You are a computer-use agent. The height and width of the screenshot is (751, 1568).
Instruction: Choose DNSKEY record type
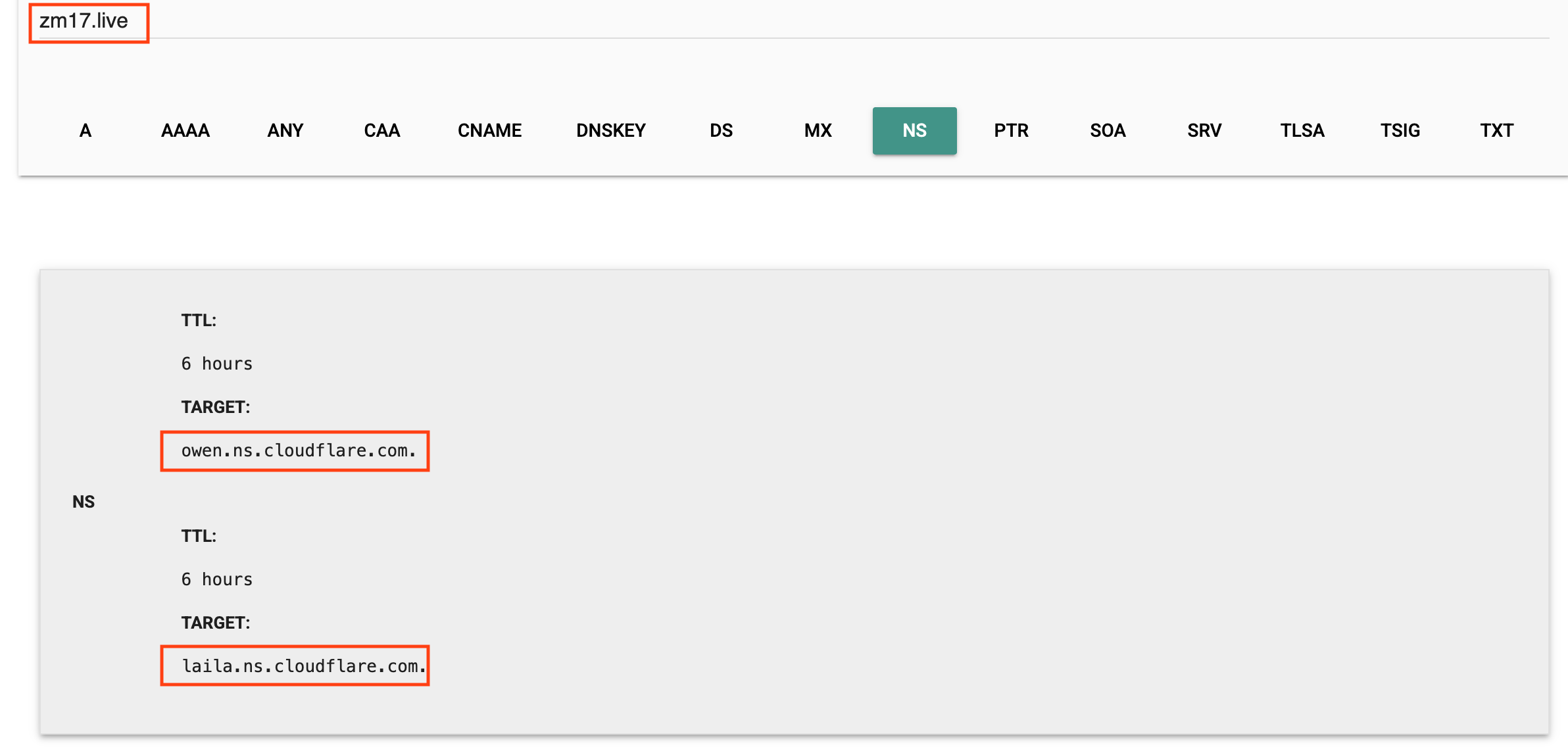610,130
